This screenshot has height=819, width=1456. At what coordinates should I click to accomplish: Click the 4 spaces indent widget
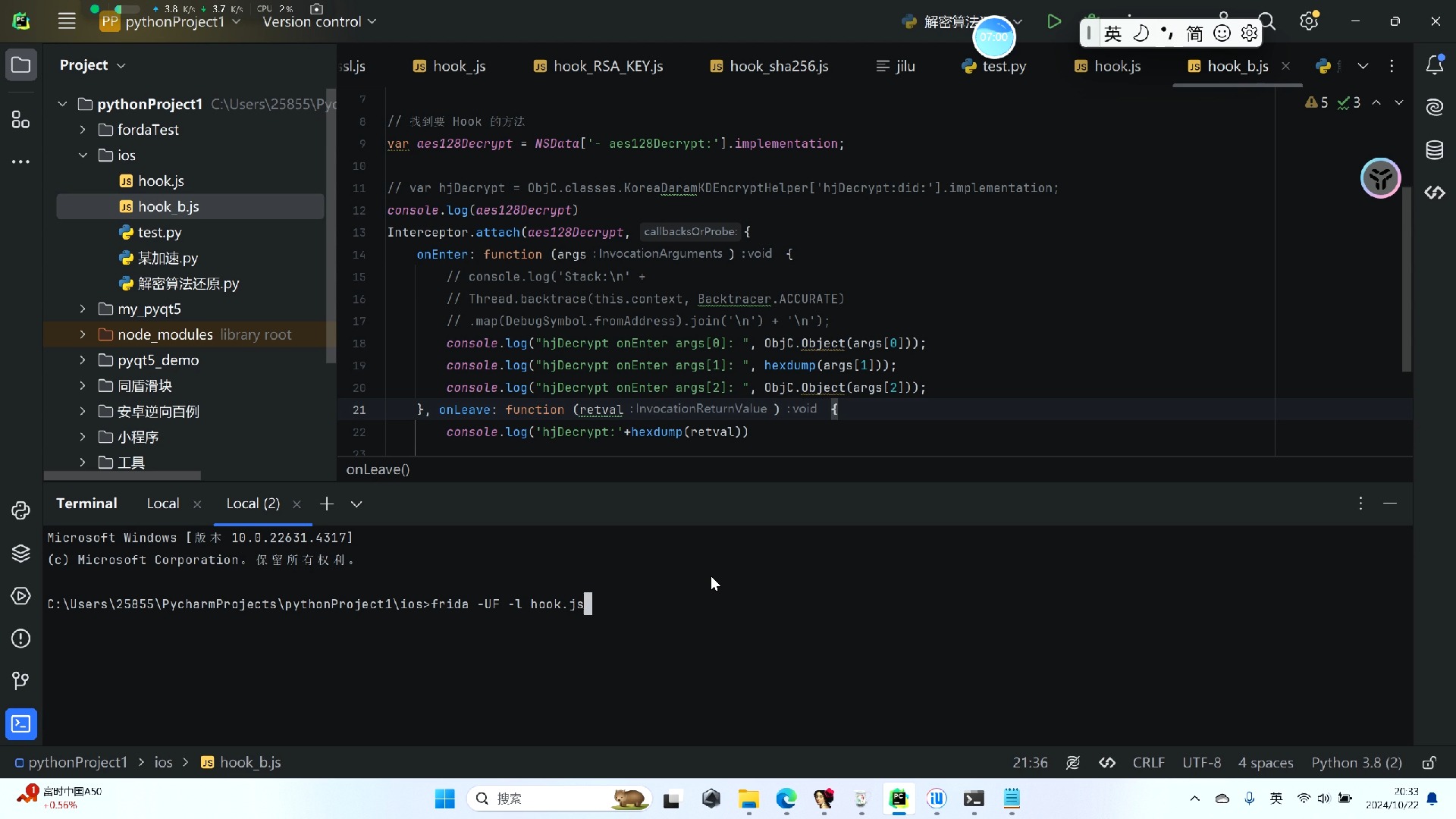(1266, 763)
